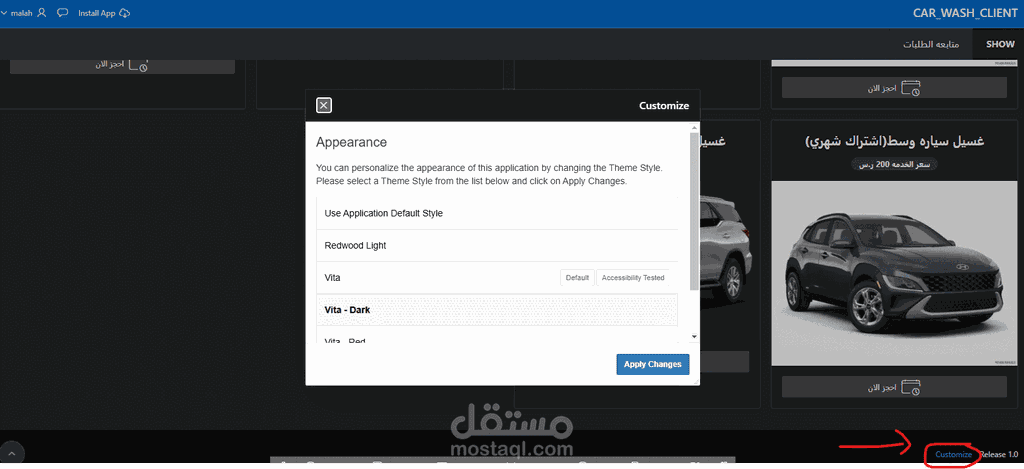The height and width of the screenshot is (469, 1024).
Task: Select the Vita - Dark theme style
Action: click(x=497, y=310)
